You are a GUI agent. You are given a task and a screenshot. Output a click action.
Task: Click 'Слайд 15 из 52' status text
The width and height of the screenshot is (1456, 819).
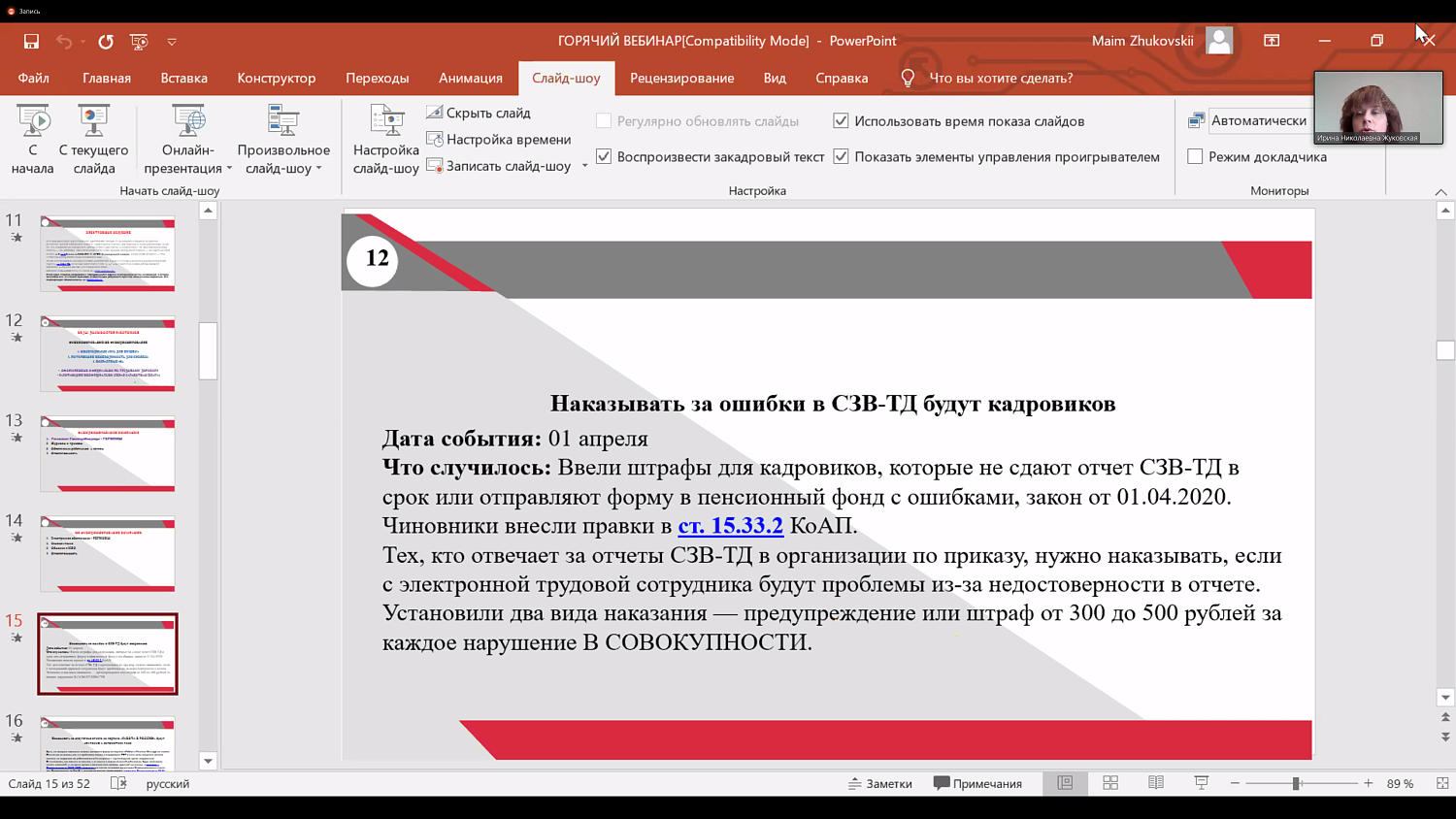pyautogui.click(x=50, y=783)
